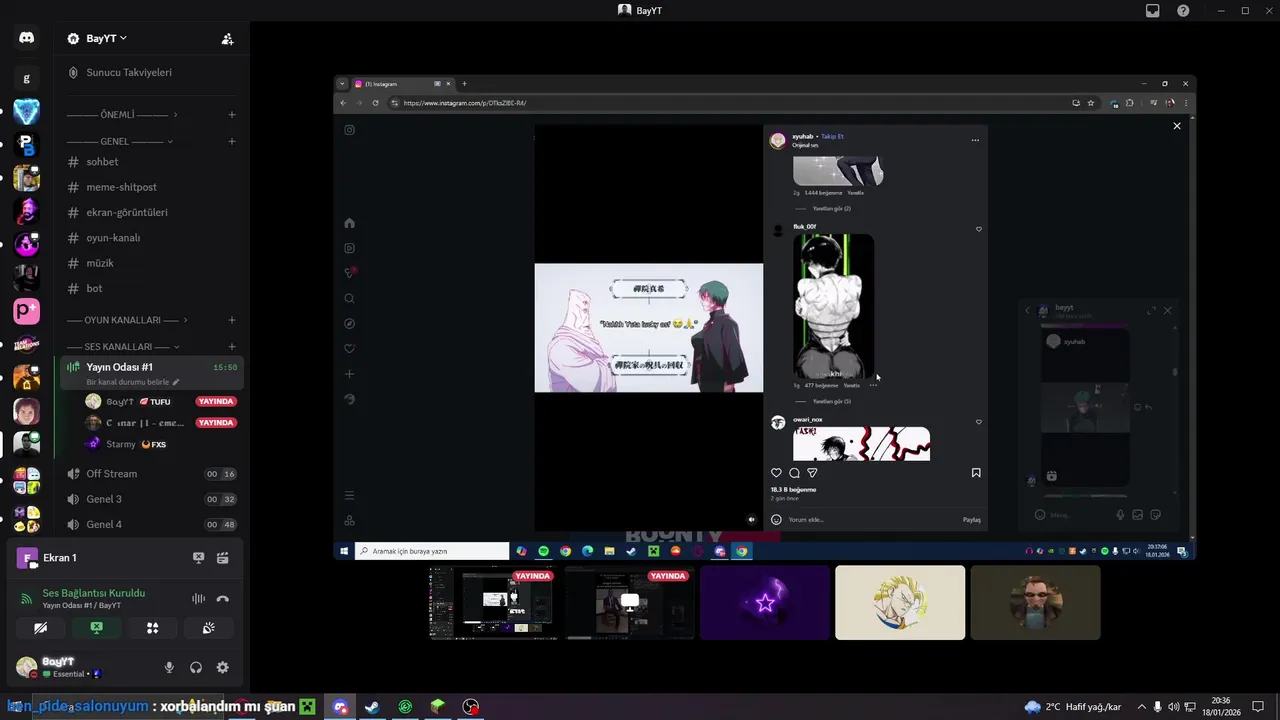
Task: Join the Genel 3 voice channel
Action: point(152,499)
